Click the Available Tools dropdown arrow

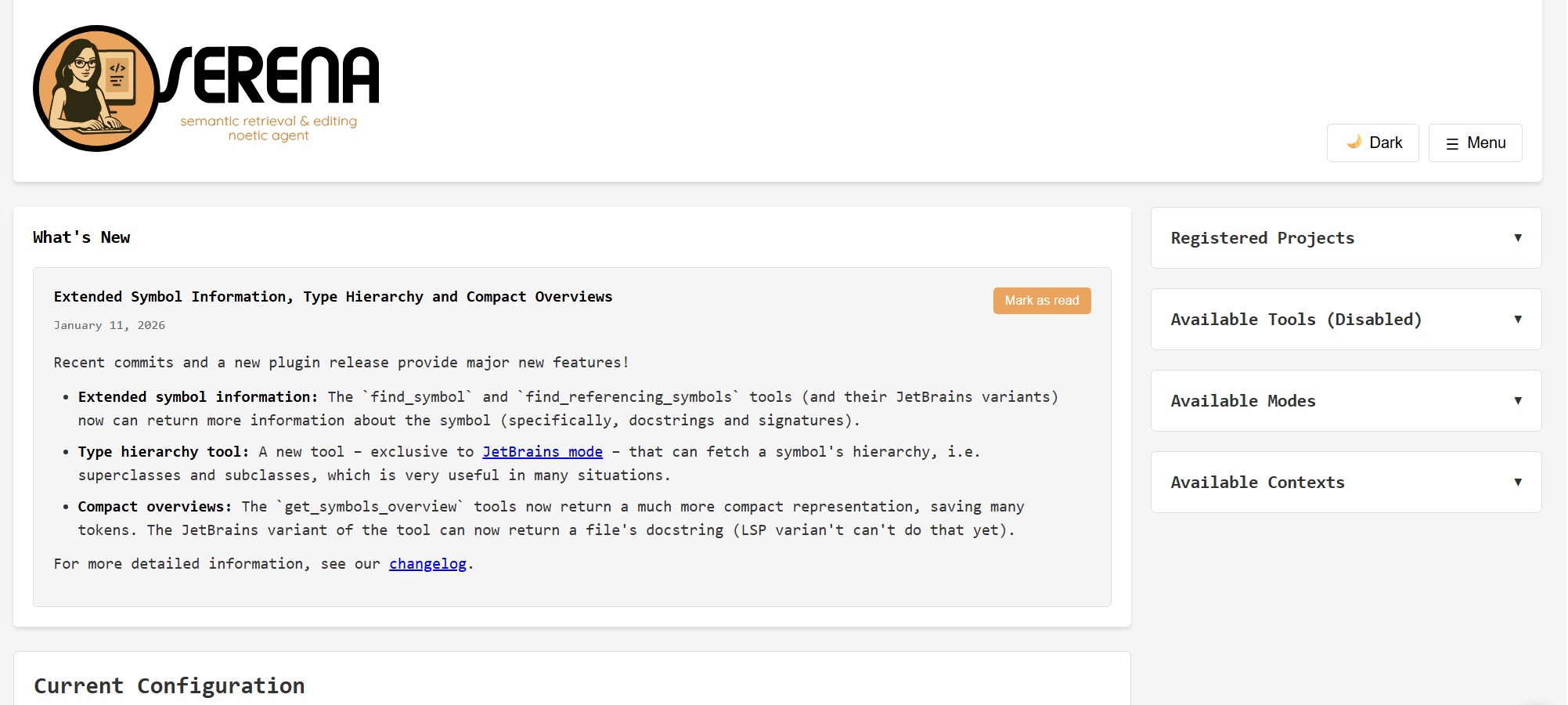coord(1518,319)
